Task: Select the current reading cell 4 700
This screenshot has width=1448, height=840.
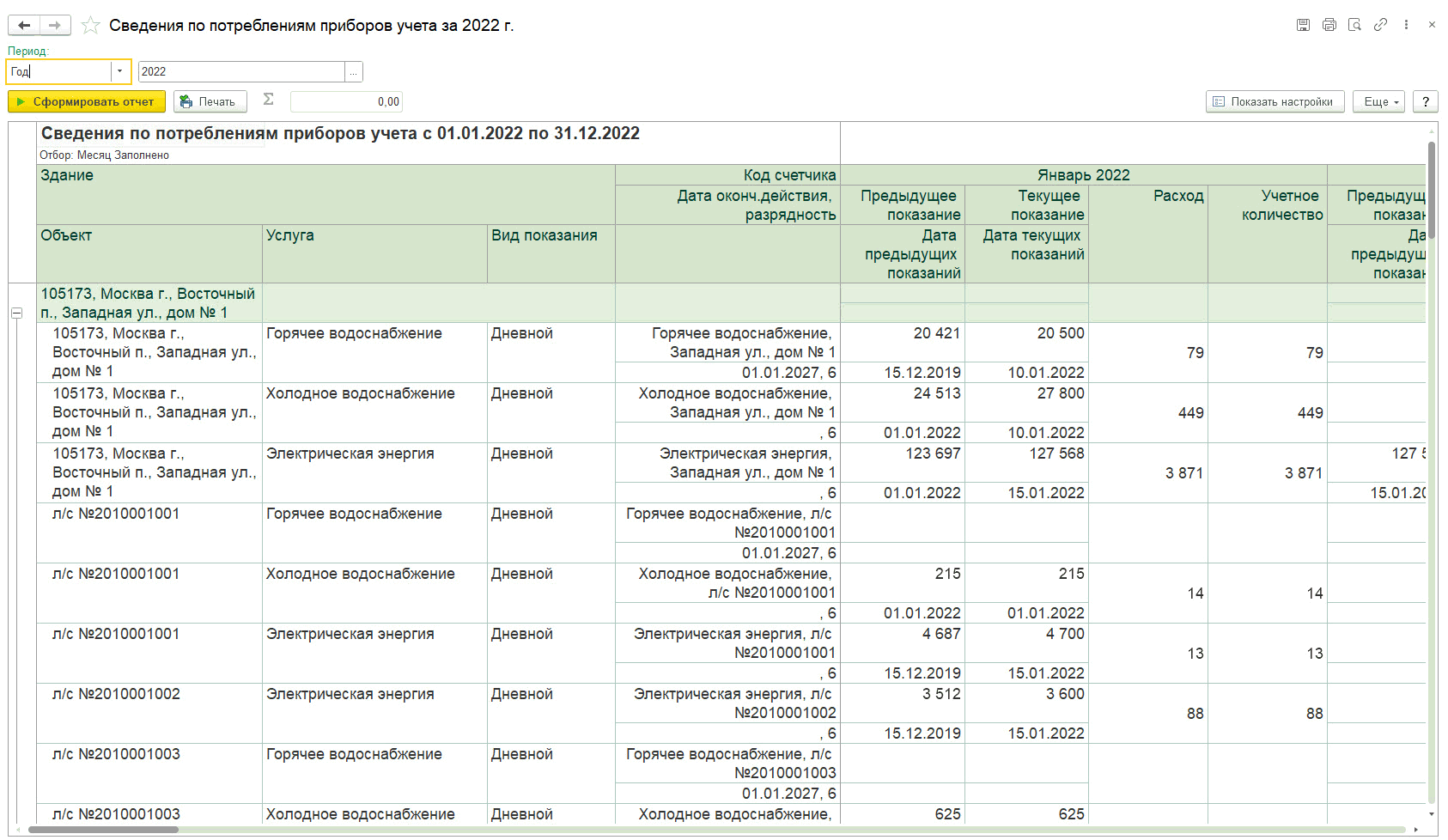Action: (x=1026, y=642)
